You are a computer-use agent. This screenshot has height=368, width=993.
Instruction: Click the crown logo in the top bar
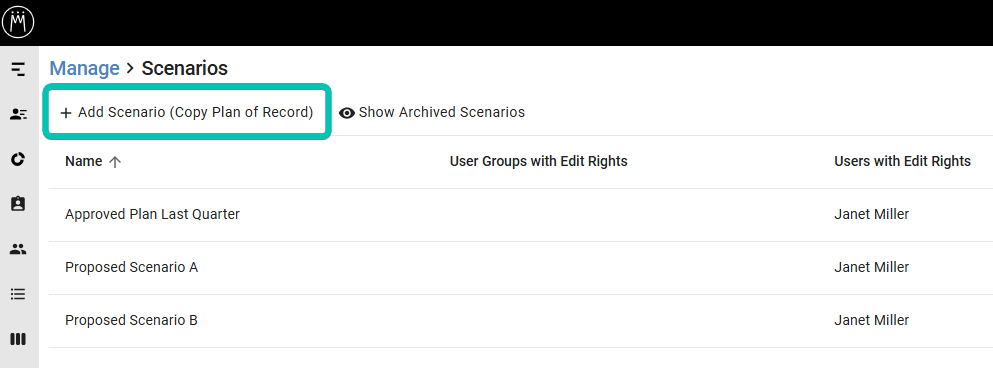18,22
